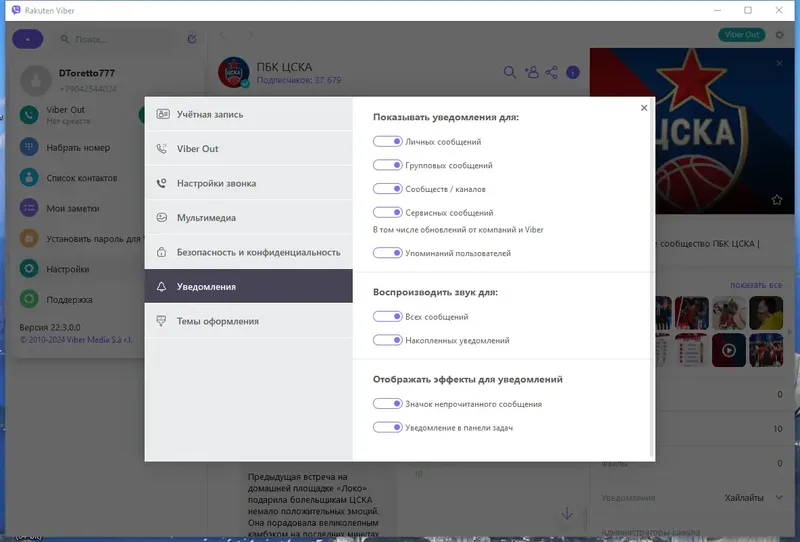Click the brush icon for Темы оформления
This screenshot has height=542, width=800.
(161, 321)
